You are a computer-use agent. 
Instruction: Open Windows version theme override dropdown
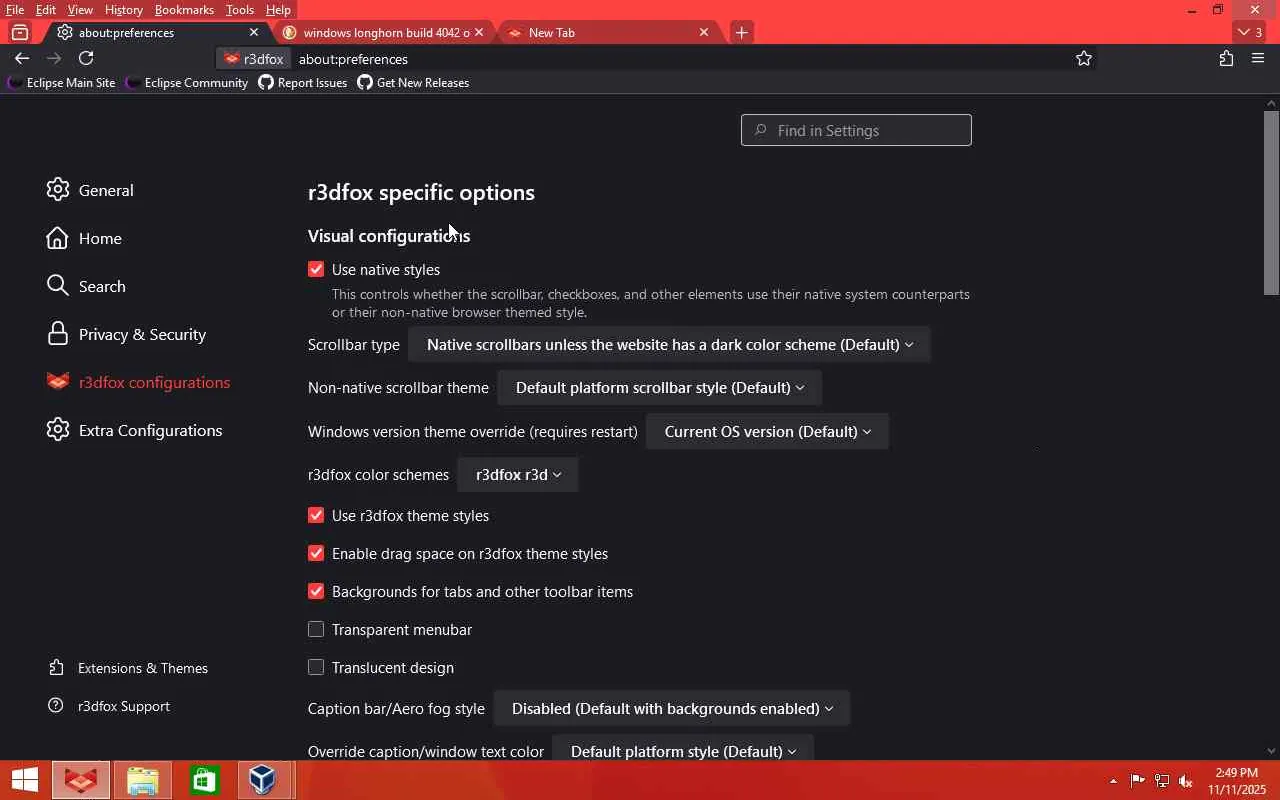[x=767, y=432]
